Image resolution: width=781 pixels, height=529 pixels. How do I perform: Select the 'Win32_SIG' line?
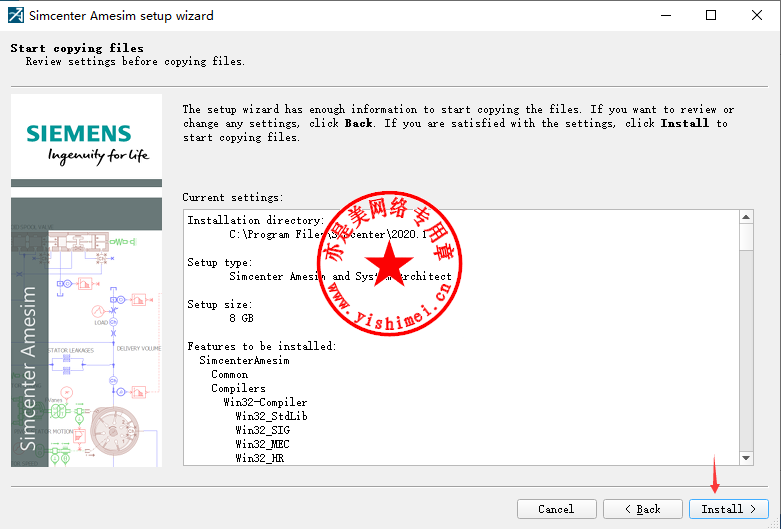tap(262, 430)
